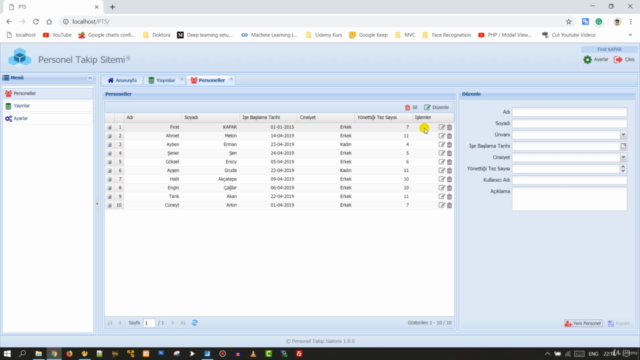Delete Ahmet Mekin's row
This screenshot has height=360, width=640.
coord(449,136)
